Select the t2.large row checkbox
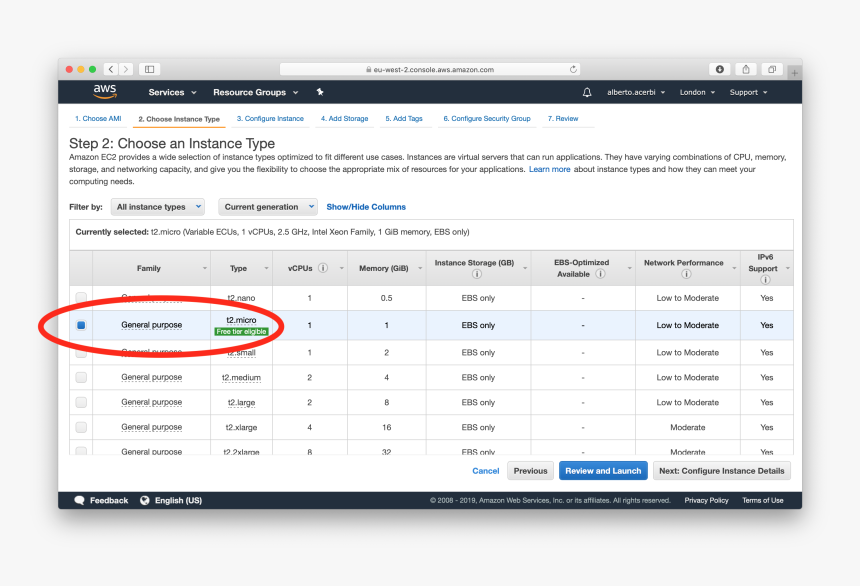The height and width of the screenshot is (586, 860). (x=81, y=402)
